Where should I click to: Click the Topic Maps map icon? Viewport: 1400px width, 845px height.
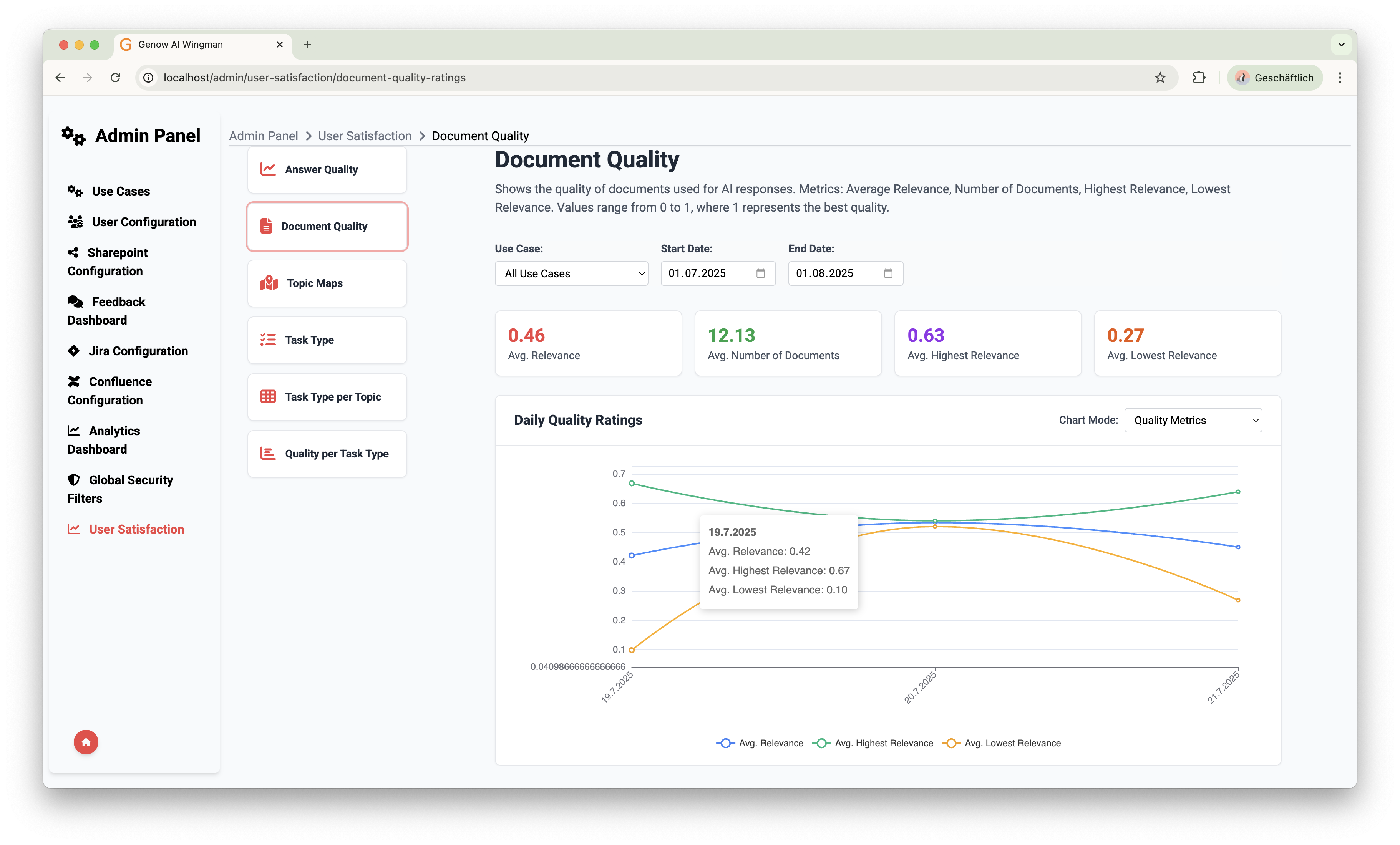point(269,283)
